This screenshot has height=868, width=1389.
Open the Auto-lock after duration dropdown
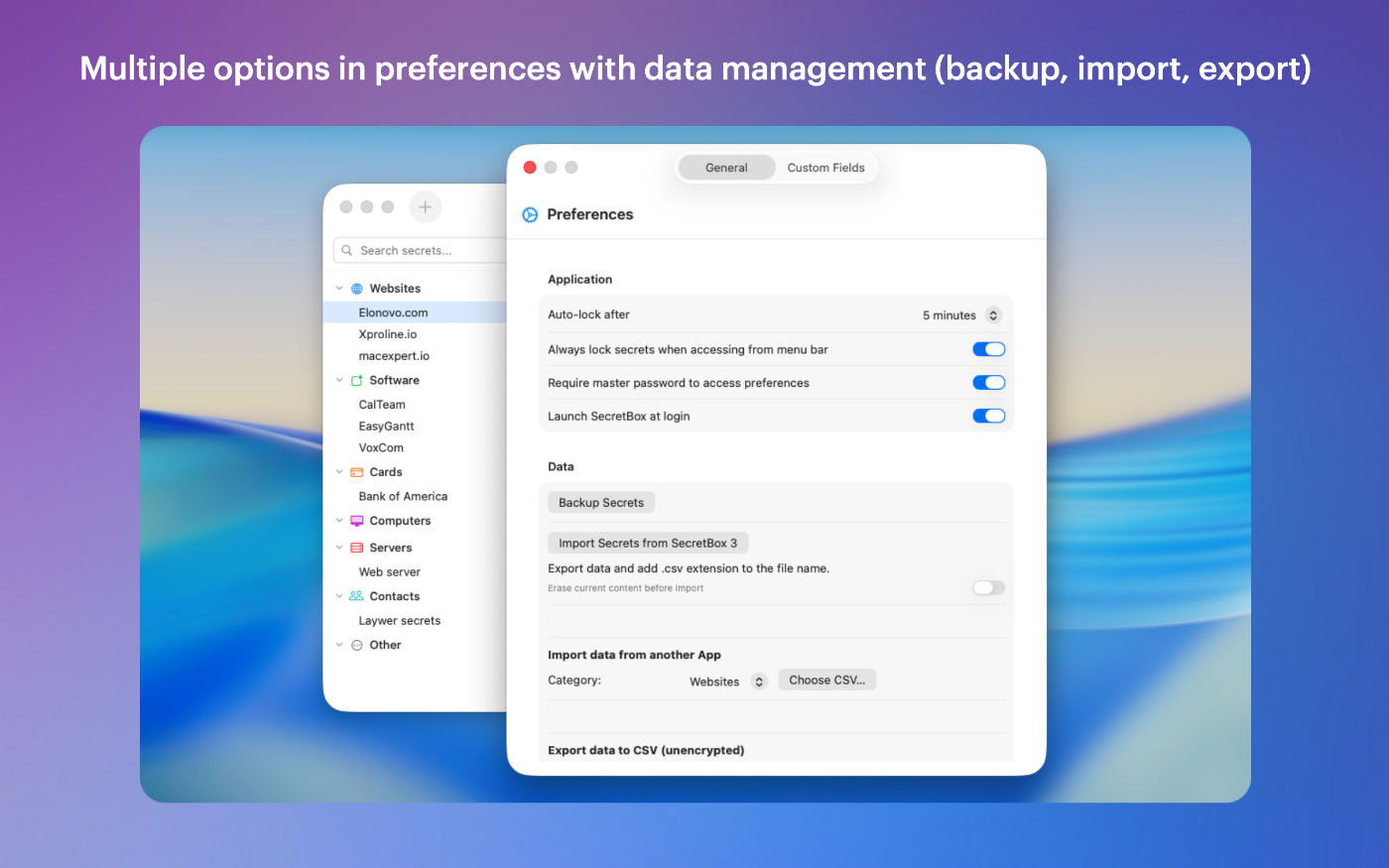[993, 315]
